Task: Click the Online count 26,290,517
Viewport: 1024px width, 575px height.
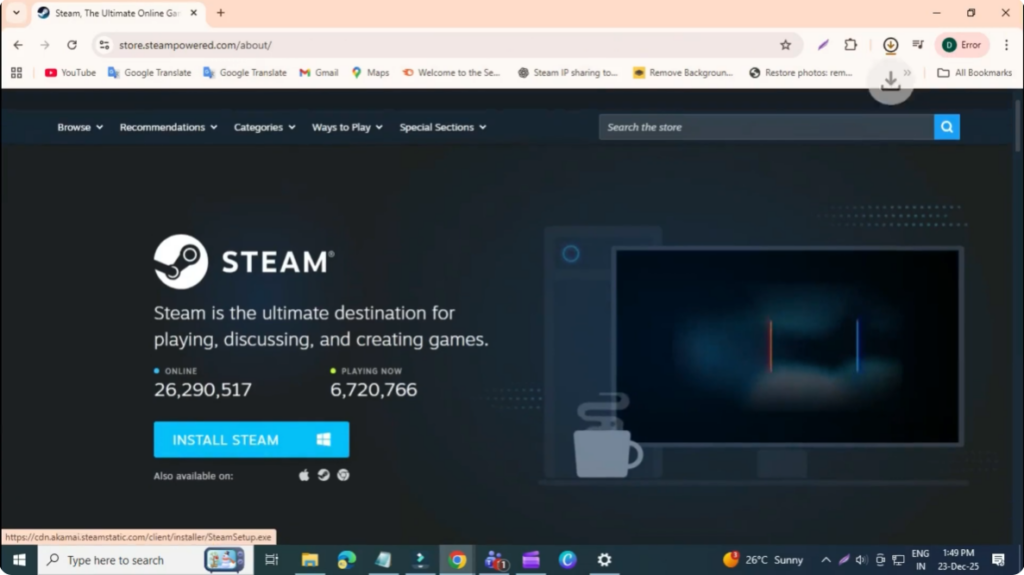Action: [x=202, y=389]
